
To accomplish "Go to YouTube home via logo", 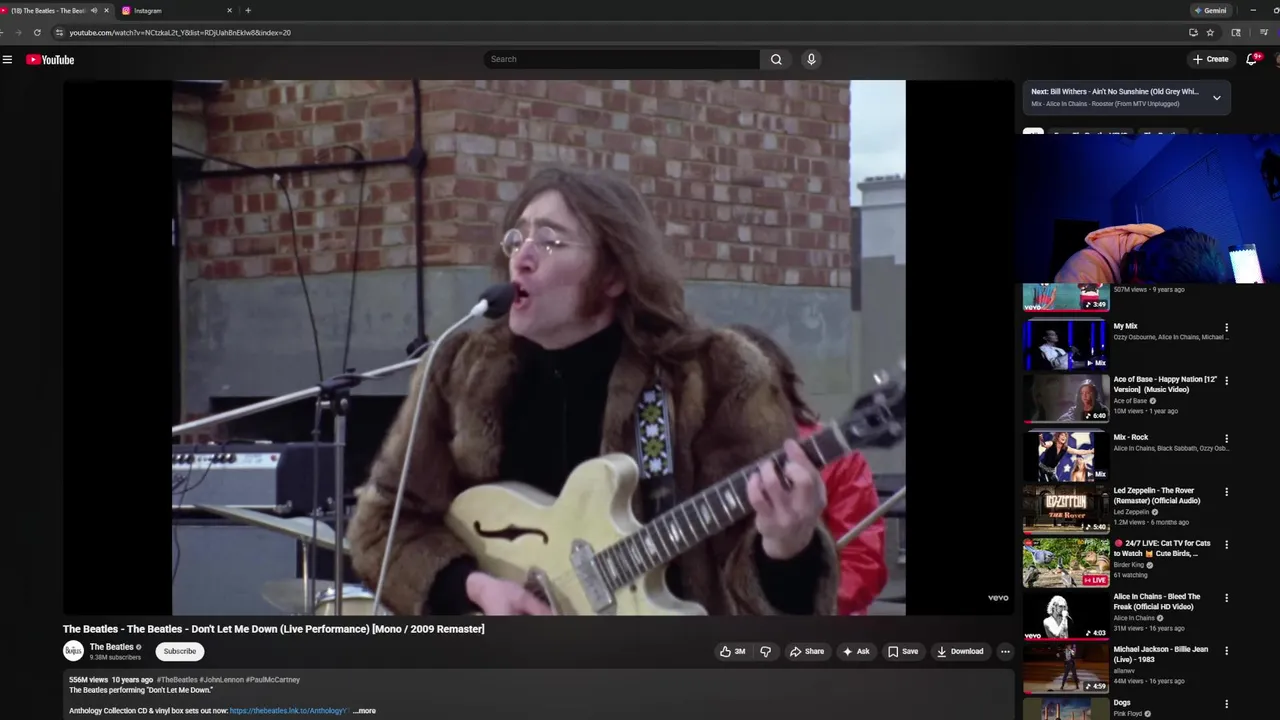I will pos(50,59).
